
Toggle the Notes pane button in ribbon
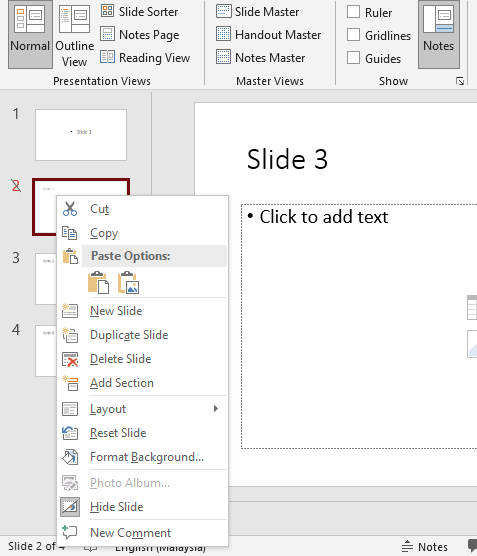439,34
